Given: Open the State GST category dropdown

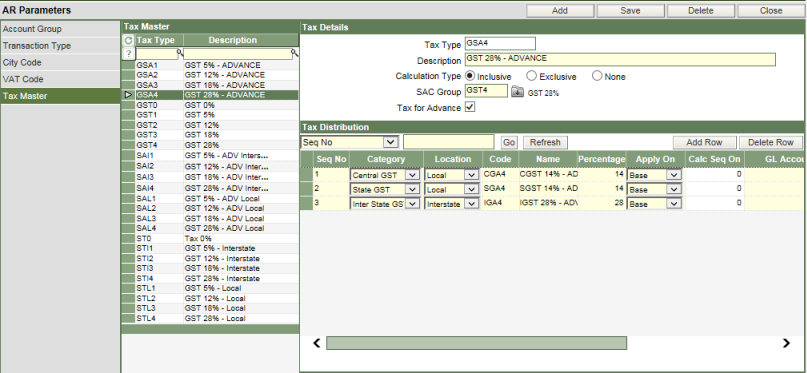Looking at the screenshot, I should pos(412,190).
